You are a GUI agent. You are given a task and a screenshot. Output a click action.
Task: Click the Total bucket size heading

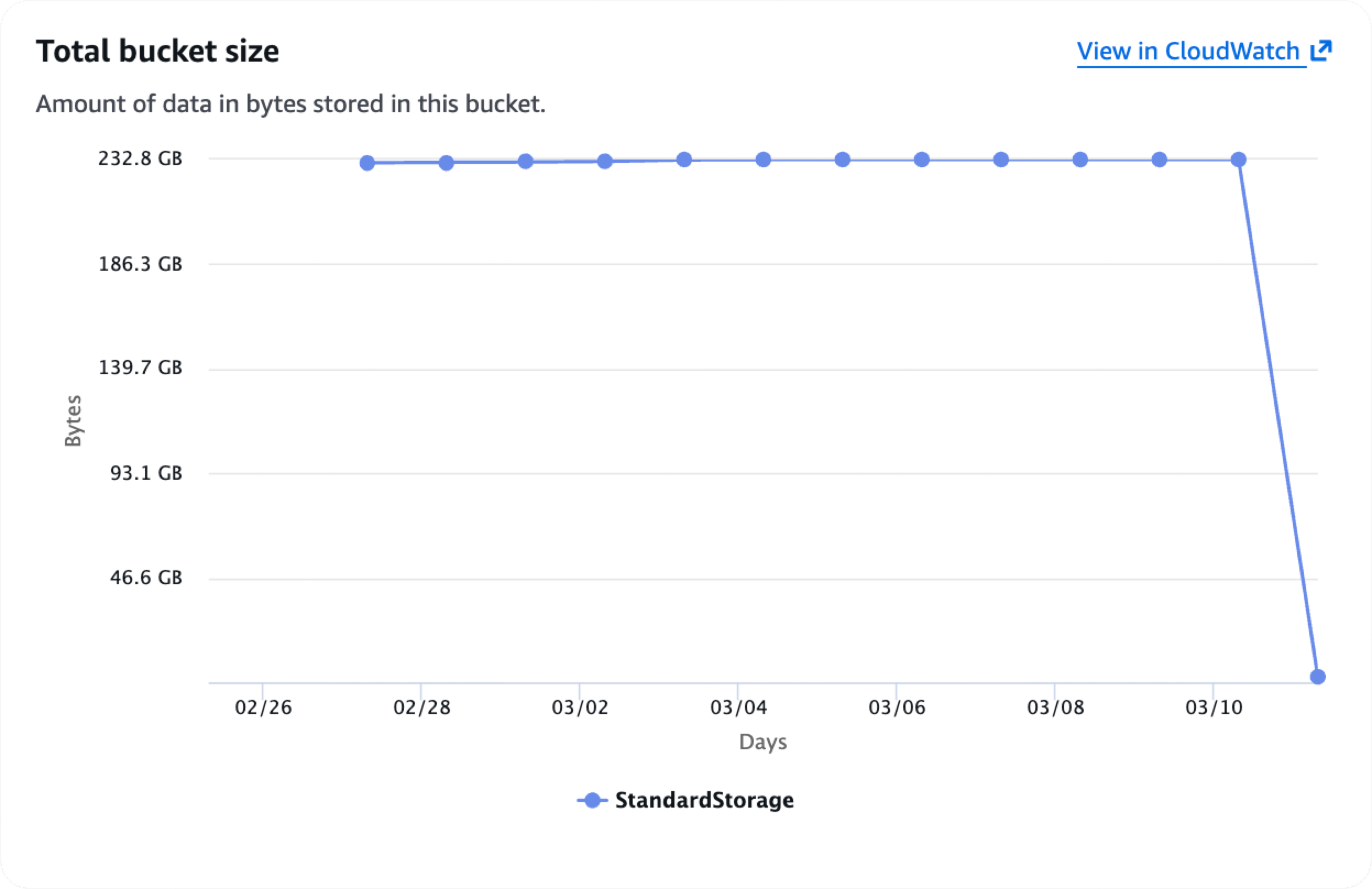[158, 51]
